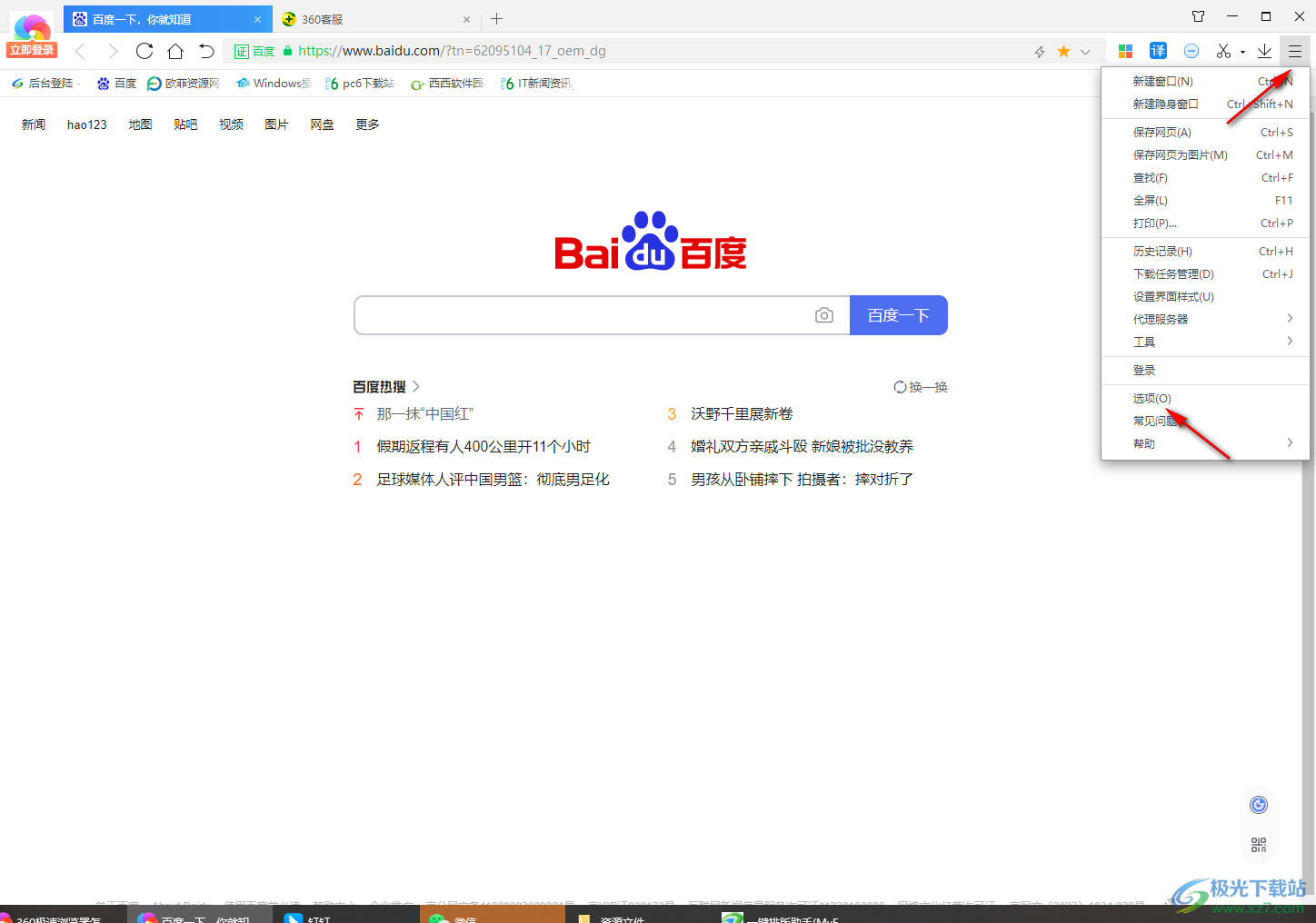Select 新建窗口(N) in the menu
This screenshot has height=923, width=1316.
1205,81
